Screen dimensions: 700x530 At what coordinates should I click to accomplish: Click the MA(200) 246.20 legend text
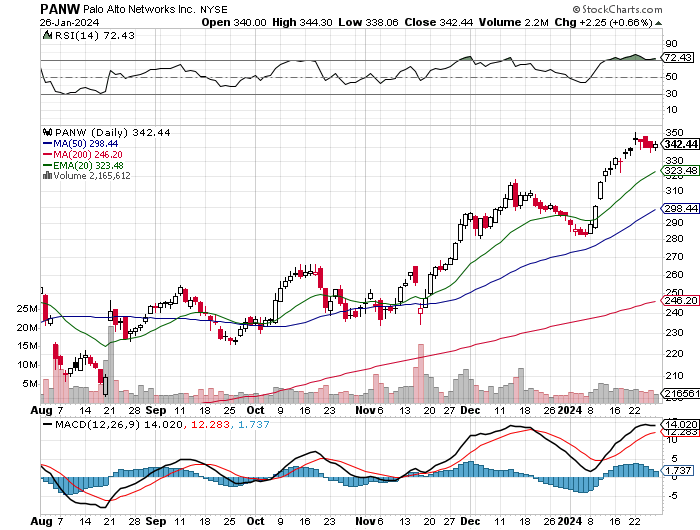pyautogui.click(x=88, y=154)
